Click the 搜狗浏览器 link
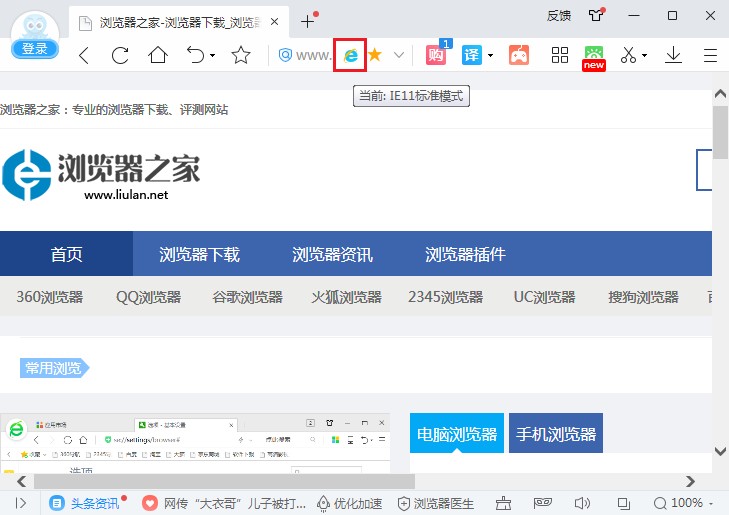 [x=643, y=297]
